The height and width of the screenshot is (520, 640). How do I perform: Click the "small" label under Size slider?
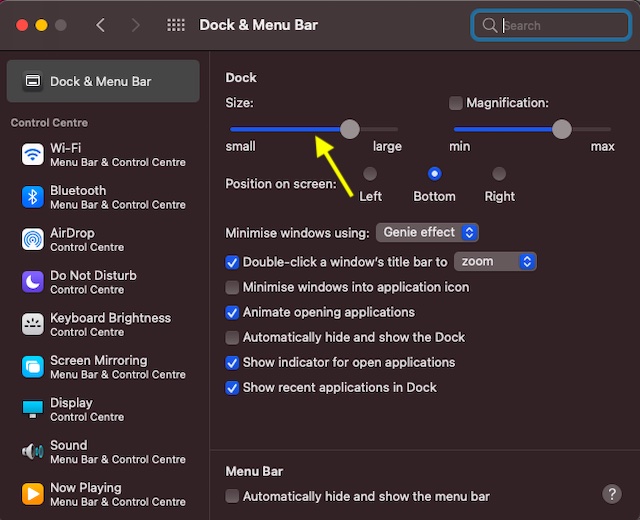point(240,146)
